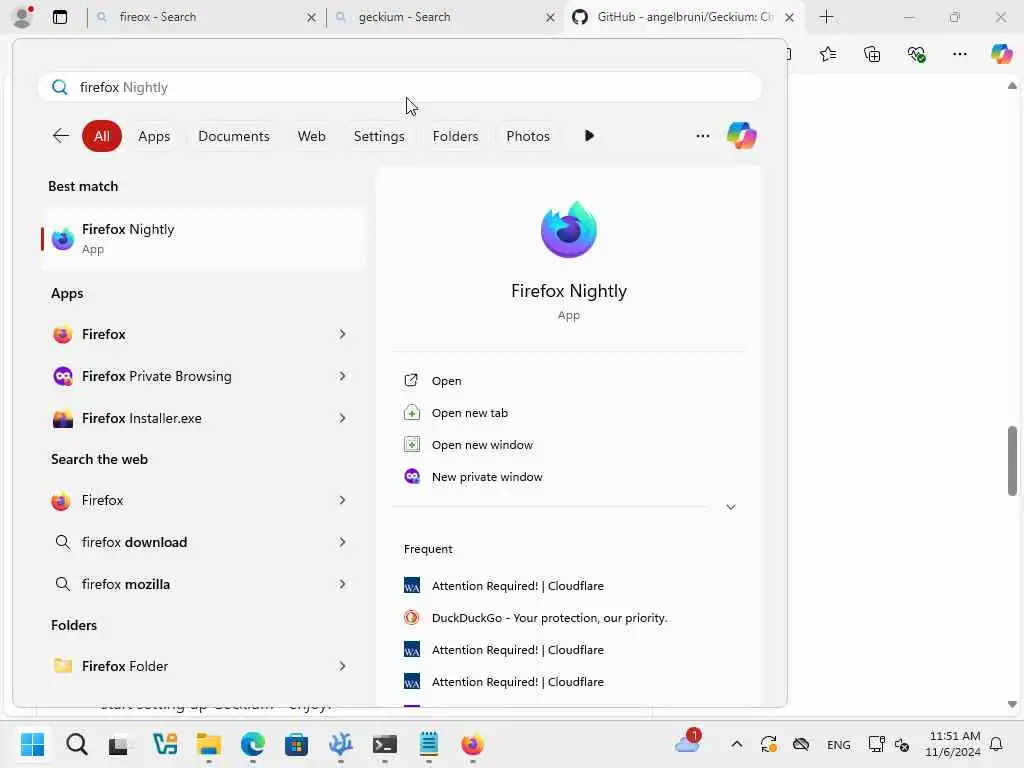Go back with the search panel arrow
Viewport: 1024px width, 768px height.
[61, 136]
